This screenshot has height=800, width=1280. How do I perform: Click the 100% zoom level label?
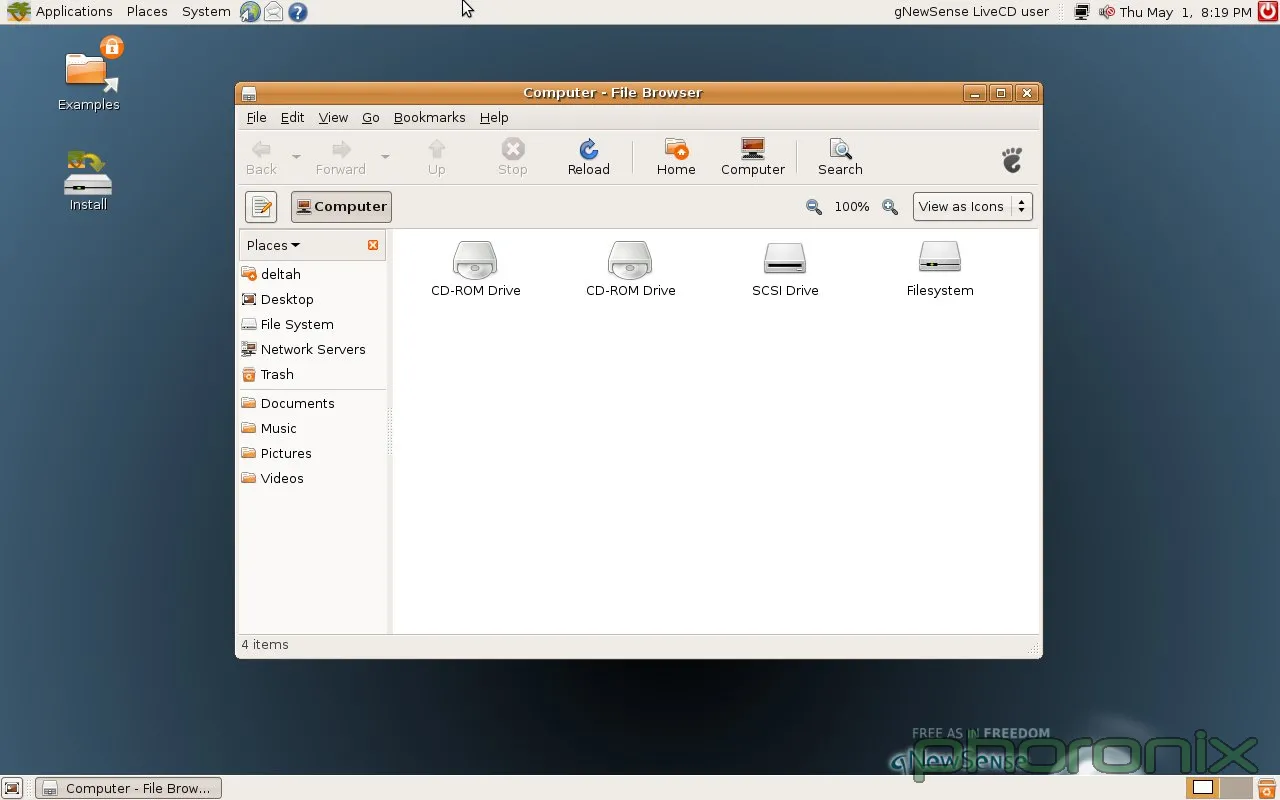coord(852,207)
